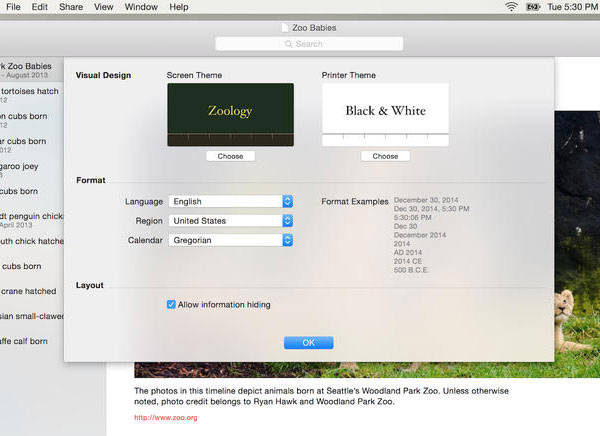Click the '500 B.C.E.' format example
The height and width of the screenshot is (436, 600).
tap(411, 270)
